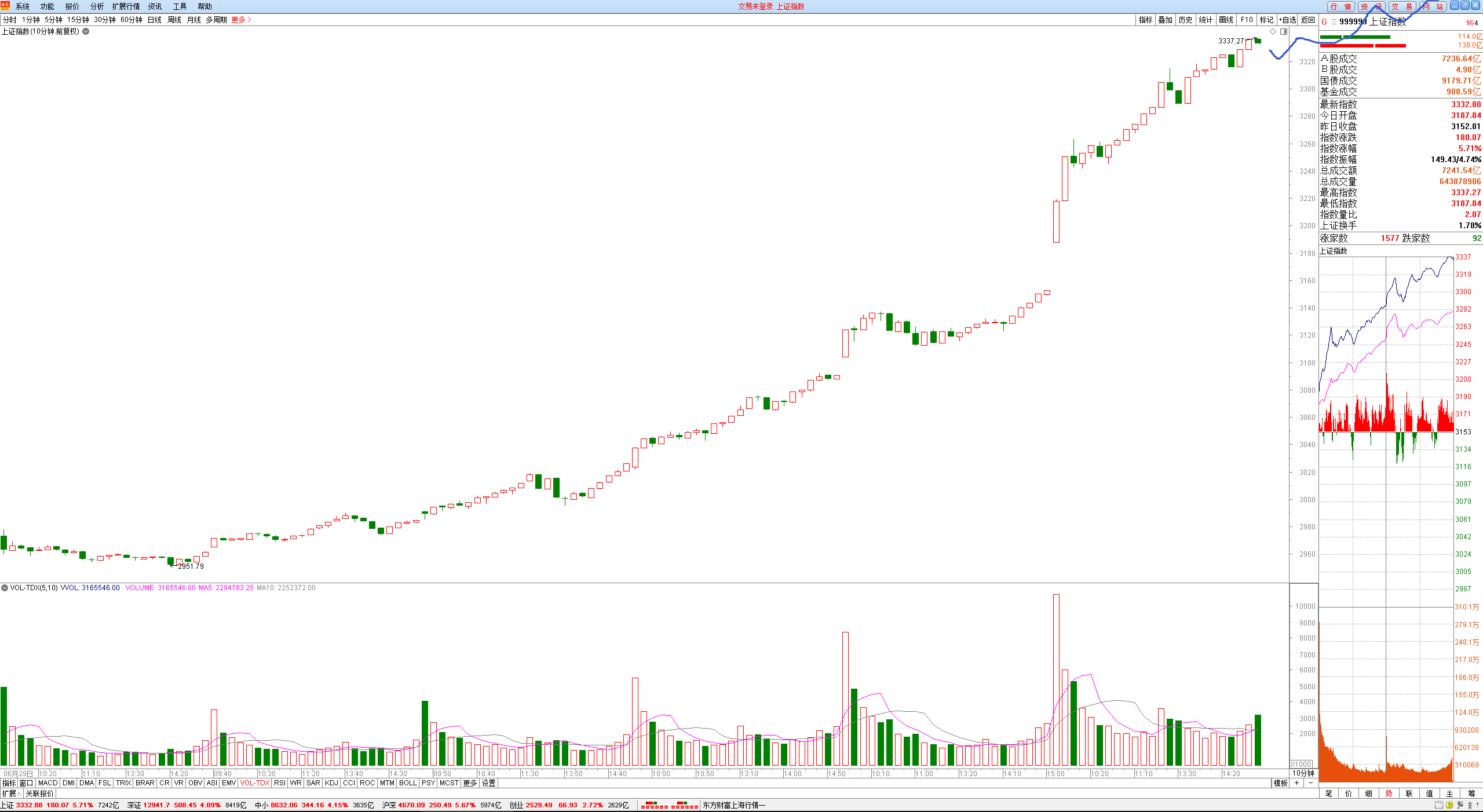Screen dimensions: 1483x812
Task: Toggle the 势 trend view tab
Action: click(1389, 793)
